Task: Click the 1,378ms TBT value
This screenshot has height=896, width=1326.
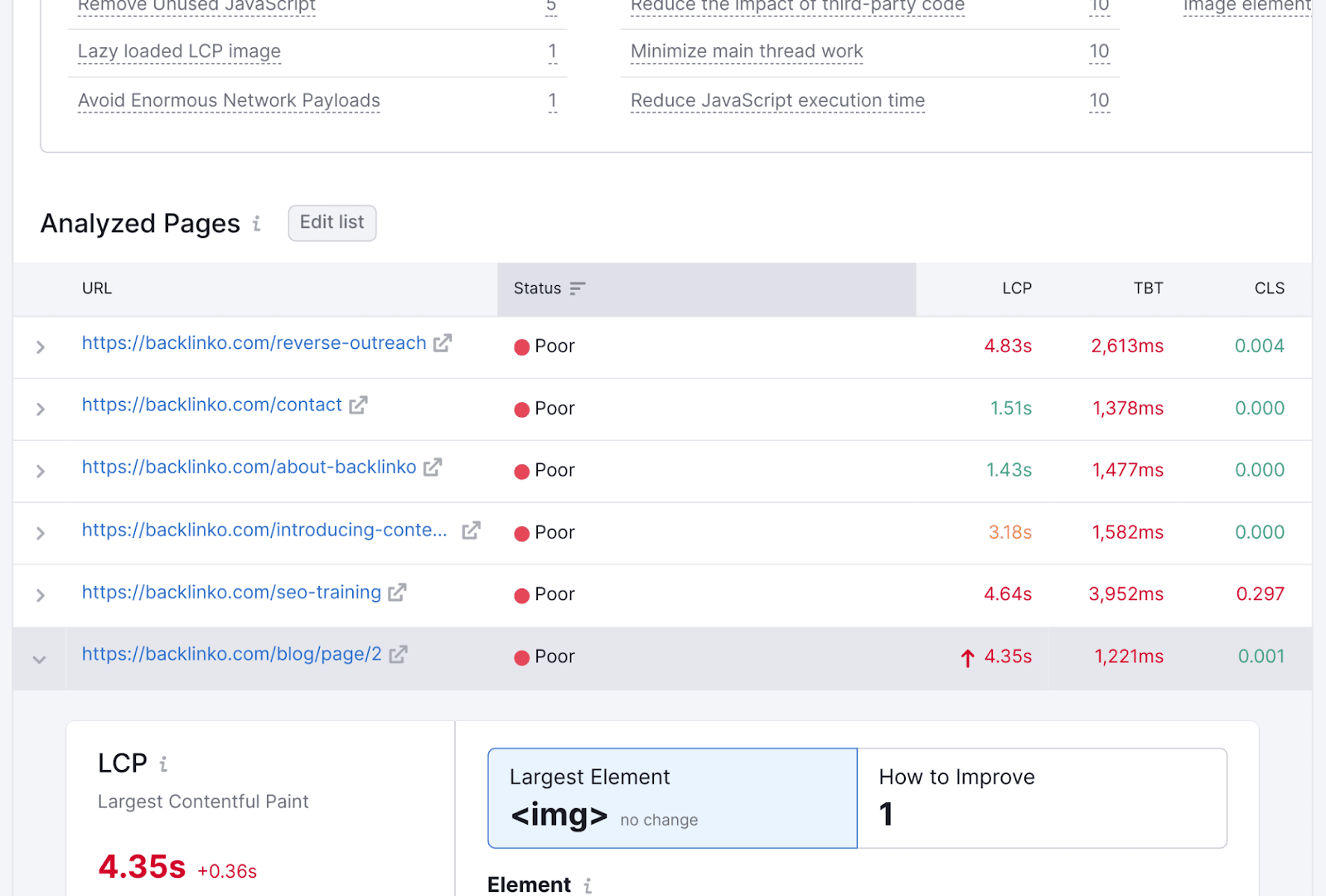Action: pyautogui.click(x=1128, y=409)
